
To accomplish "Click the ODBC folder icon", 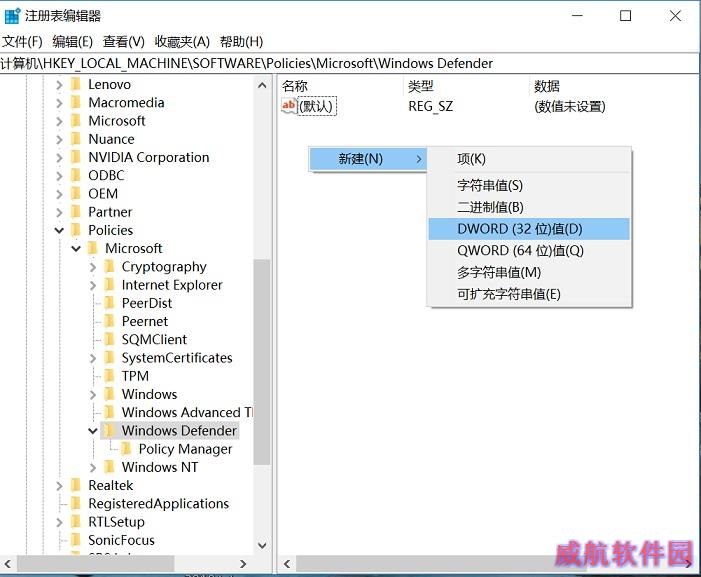I will point(76,175).
